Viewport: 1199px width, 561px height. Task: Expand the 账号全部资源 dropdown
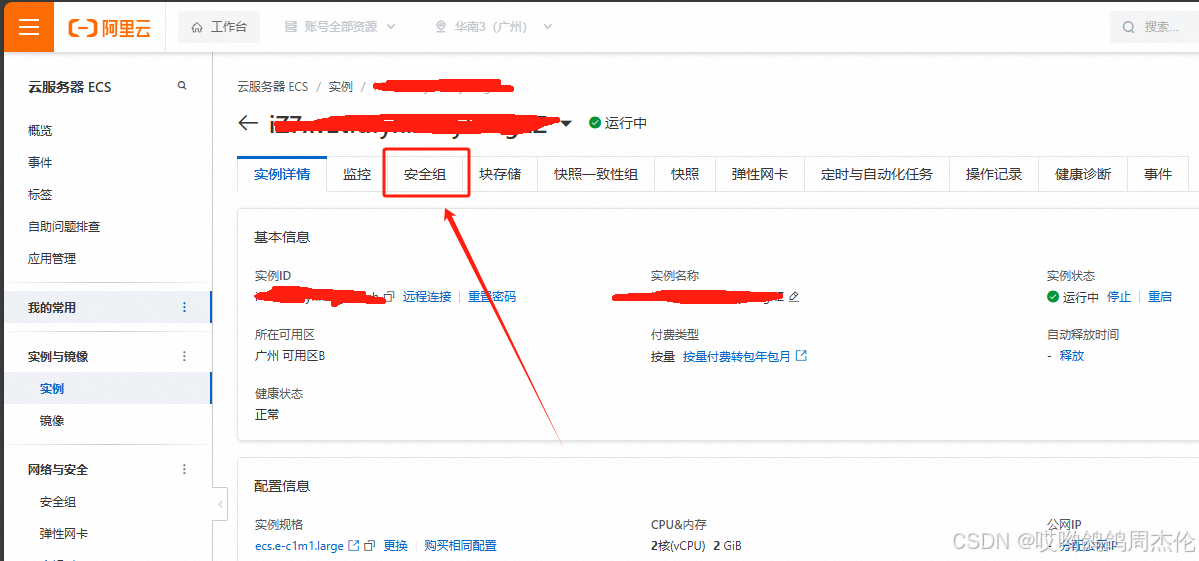[340, 28]
